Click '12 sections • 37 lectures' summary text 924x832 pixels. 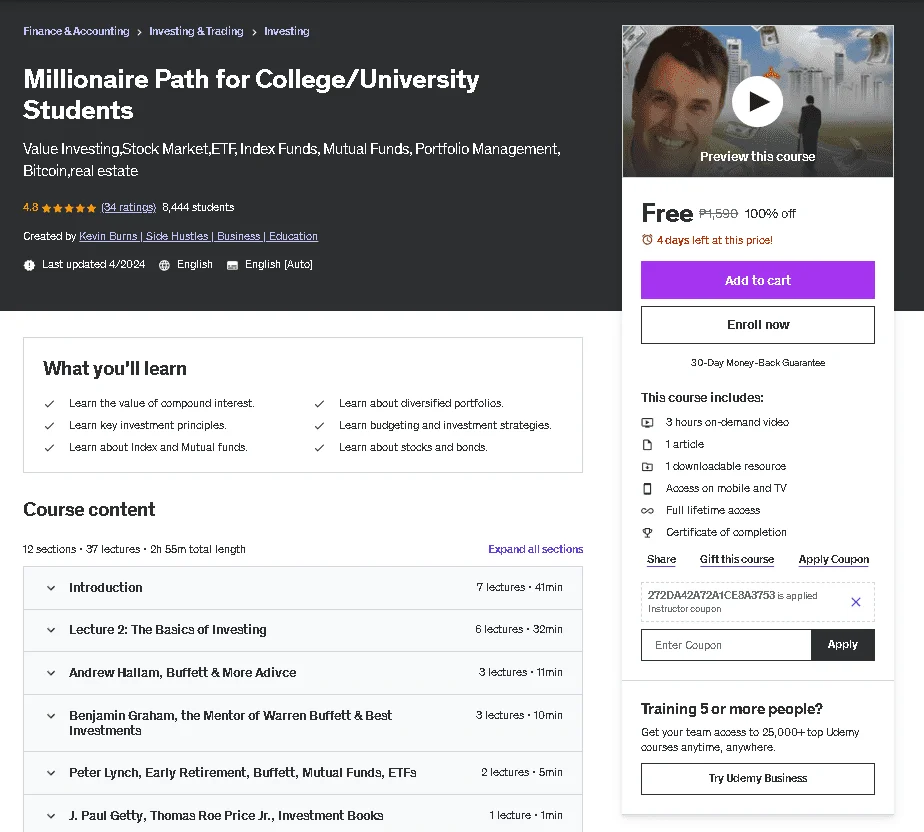click(84, 549)
